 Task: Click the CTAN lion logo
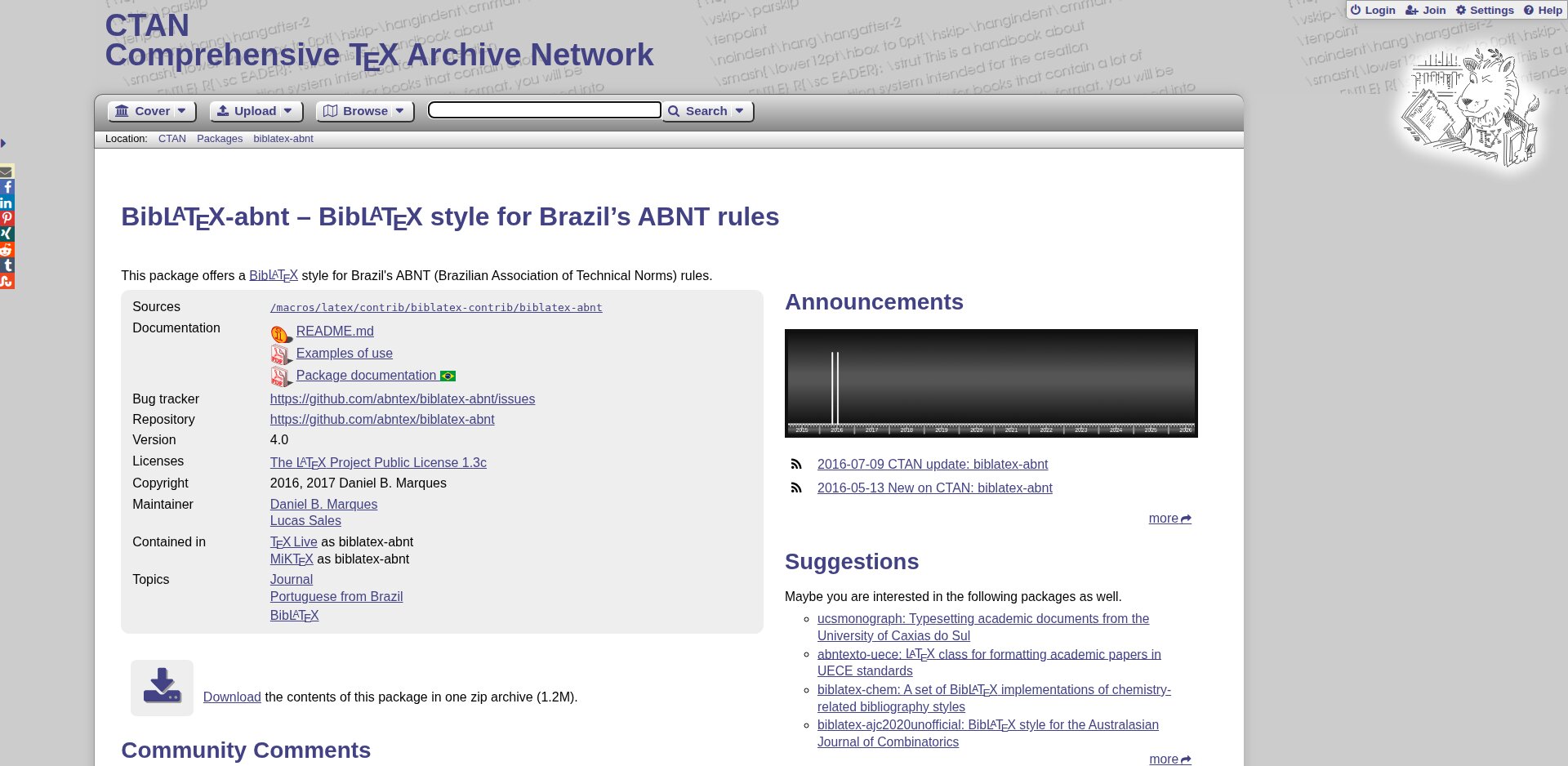point(1470,109)
